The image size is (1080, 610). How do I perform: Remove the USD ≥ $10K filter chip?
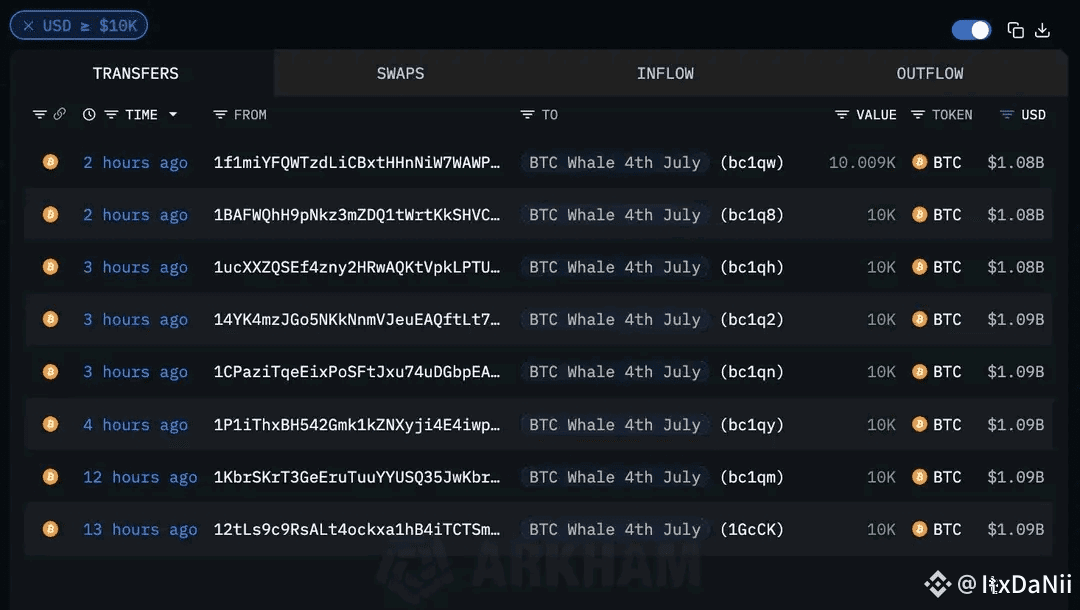click(28, 26)
